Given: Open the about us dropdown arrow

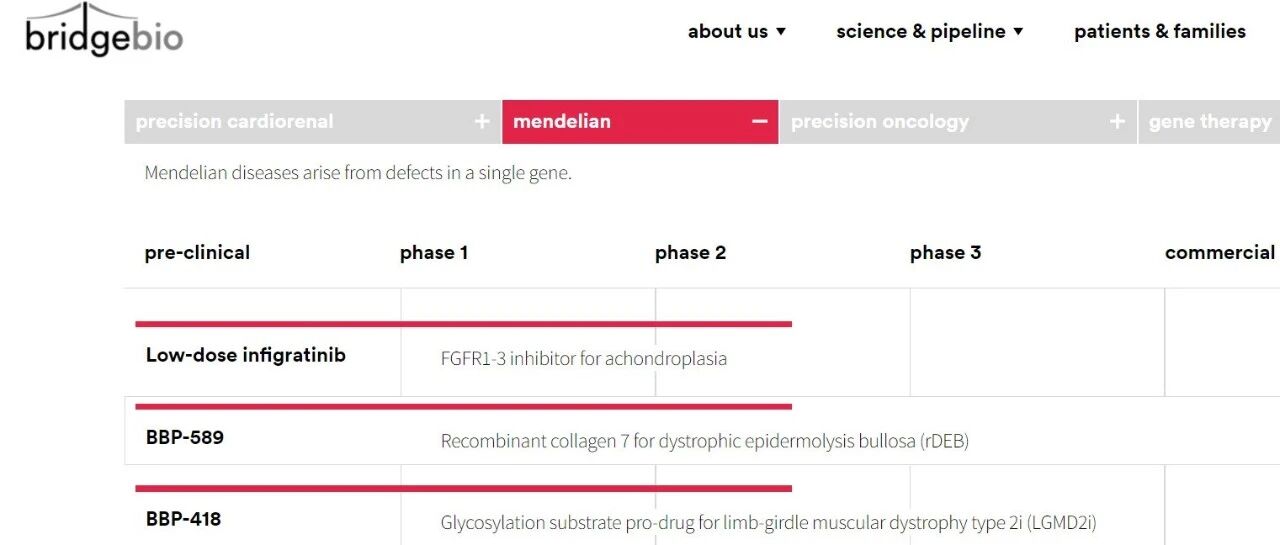Looking at the screenshot, I should click(781, 32).
